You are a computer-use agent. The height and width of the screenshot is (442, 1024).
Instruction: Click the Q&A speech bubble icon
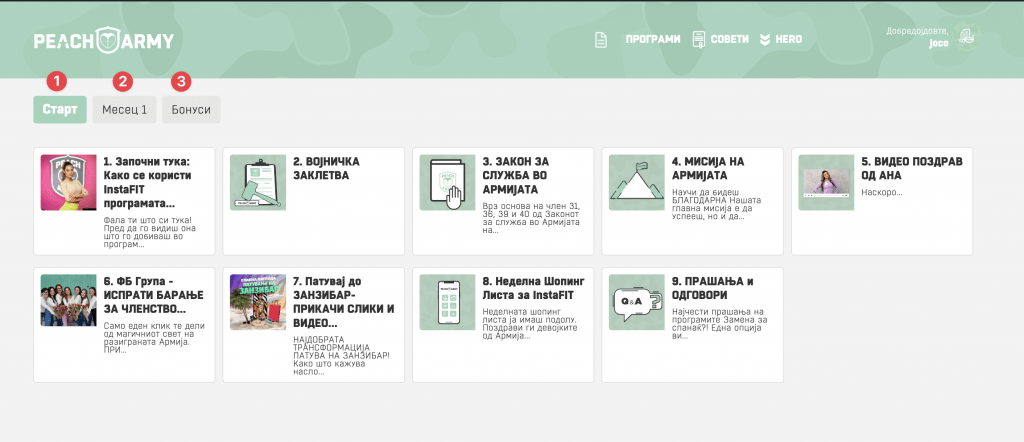tap(637, 302)
